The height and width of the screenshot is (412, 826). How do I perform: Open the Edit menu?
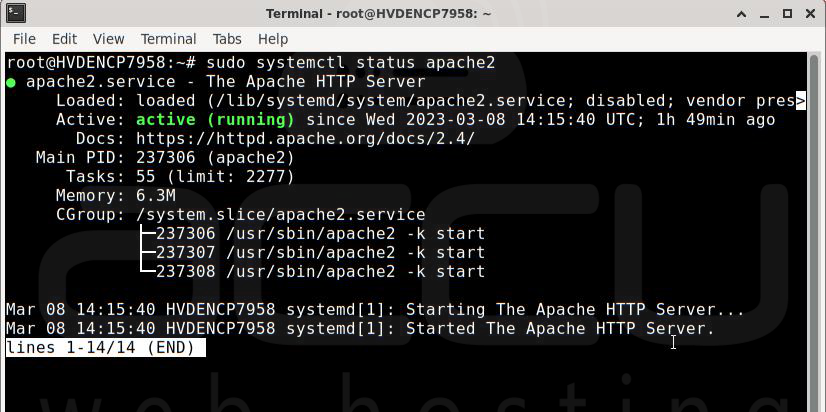[64, 39]
